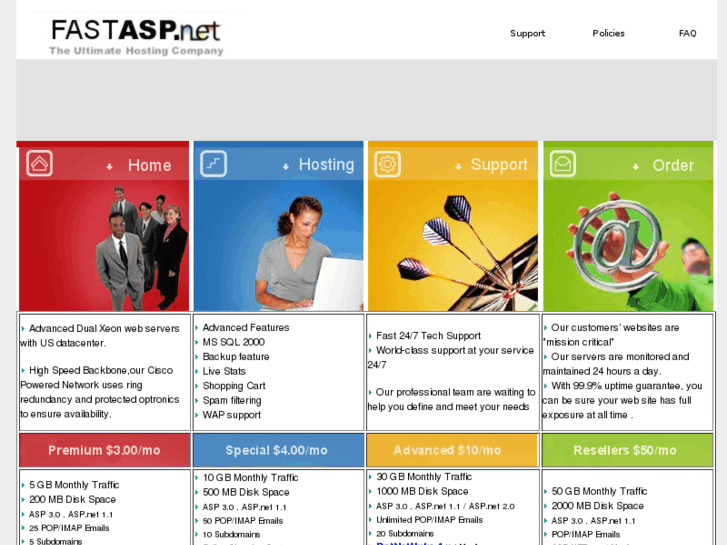Image resolution: width=727 pixels, height=545 pixels.
Task: Click the Home house icon
Action: (39, 163)
